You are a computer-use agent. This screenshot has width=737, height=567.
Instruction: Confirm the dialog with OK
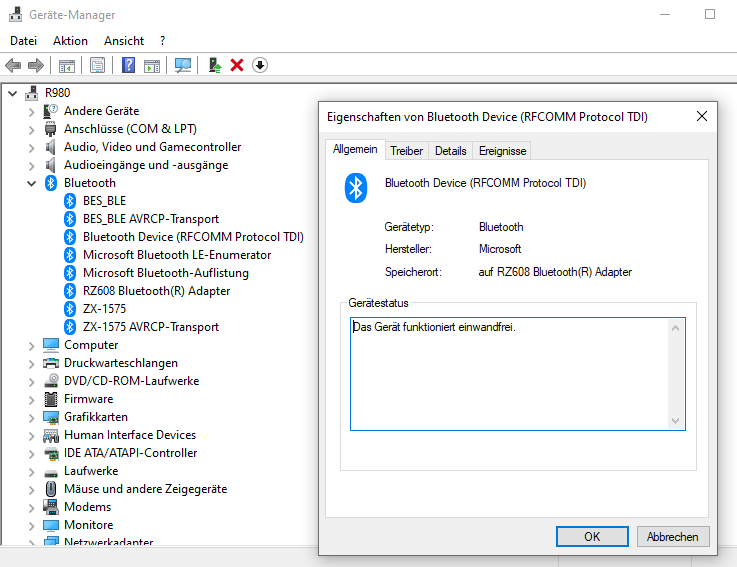point(592,536)
